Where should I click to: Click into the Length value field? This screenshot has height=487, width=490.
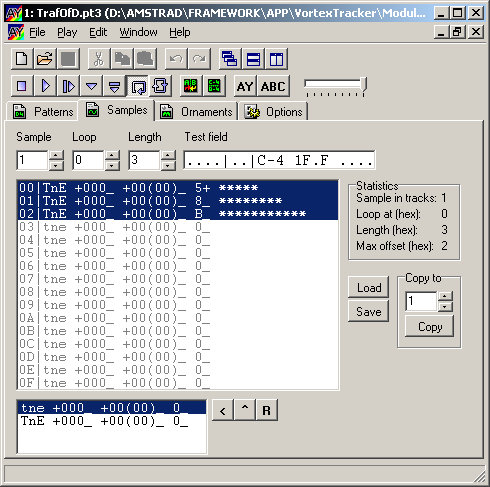click(145, 160)
